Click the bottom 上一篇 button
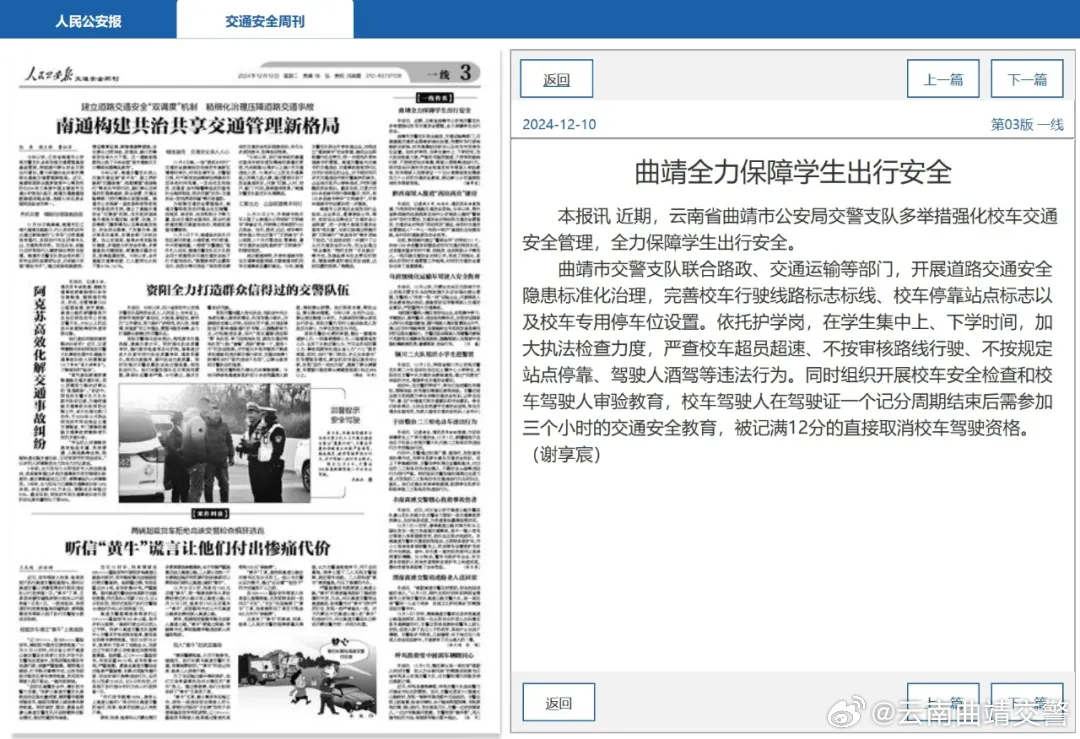Screen dimensions: 1080x739 (x=942, y=702)
